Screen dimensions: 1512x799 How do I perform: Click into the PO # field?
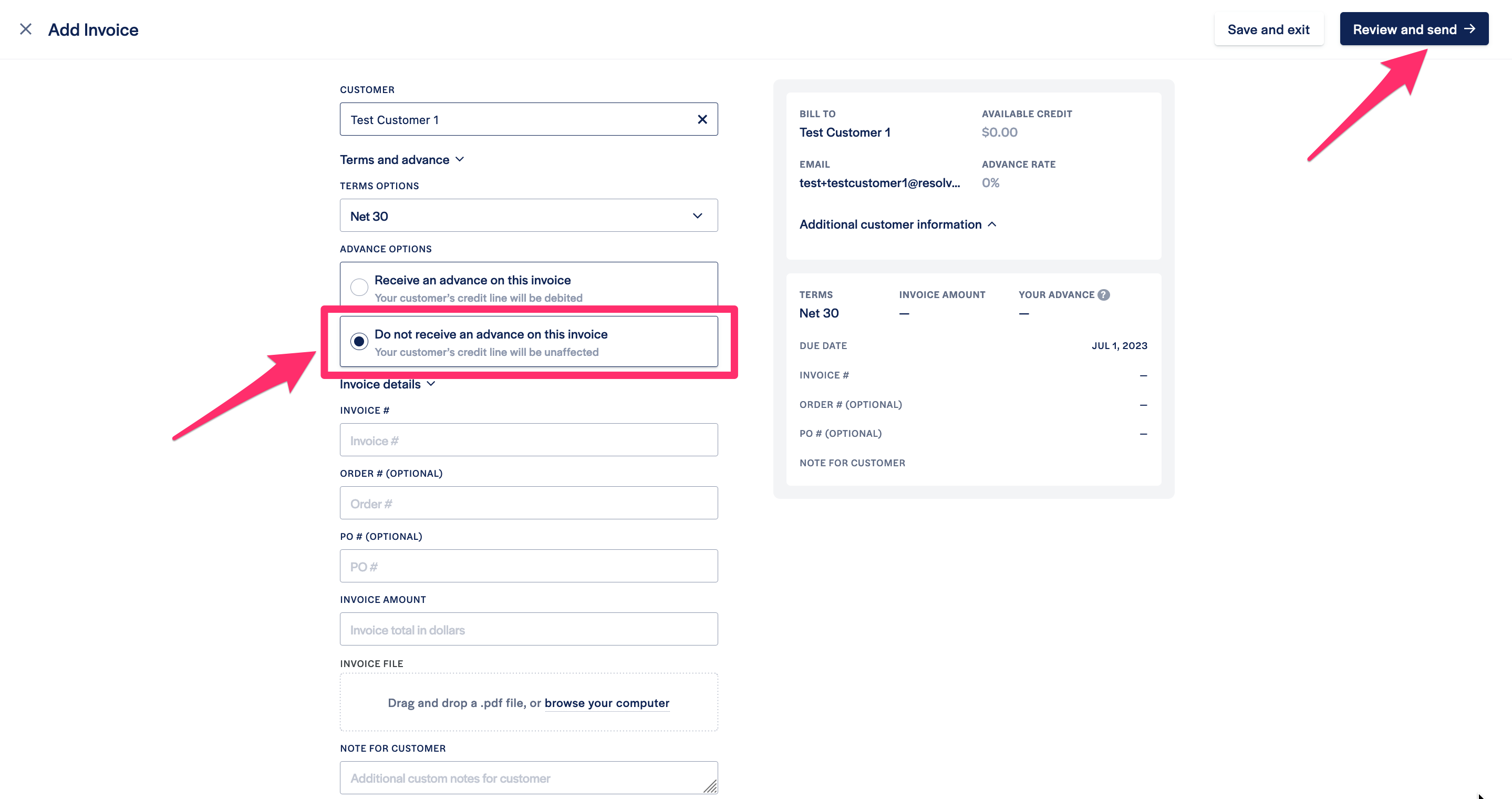pos(529,567)
